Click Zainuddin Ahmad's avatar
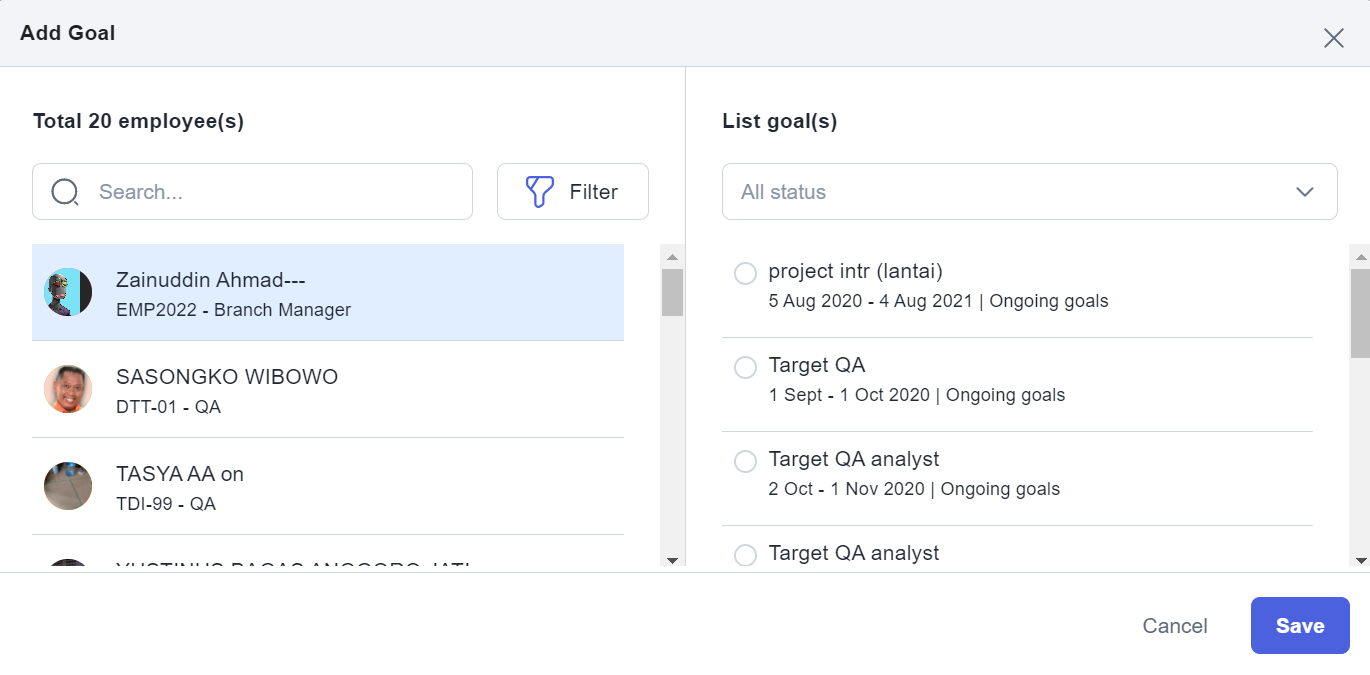Image resolution: width=1370 pixels, height=675 pixels. [68, 292]
